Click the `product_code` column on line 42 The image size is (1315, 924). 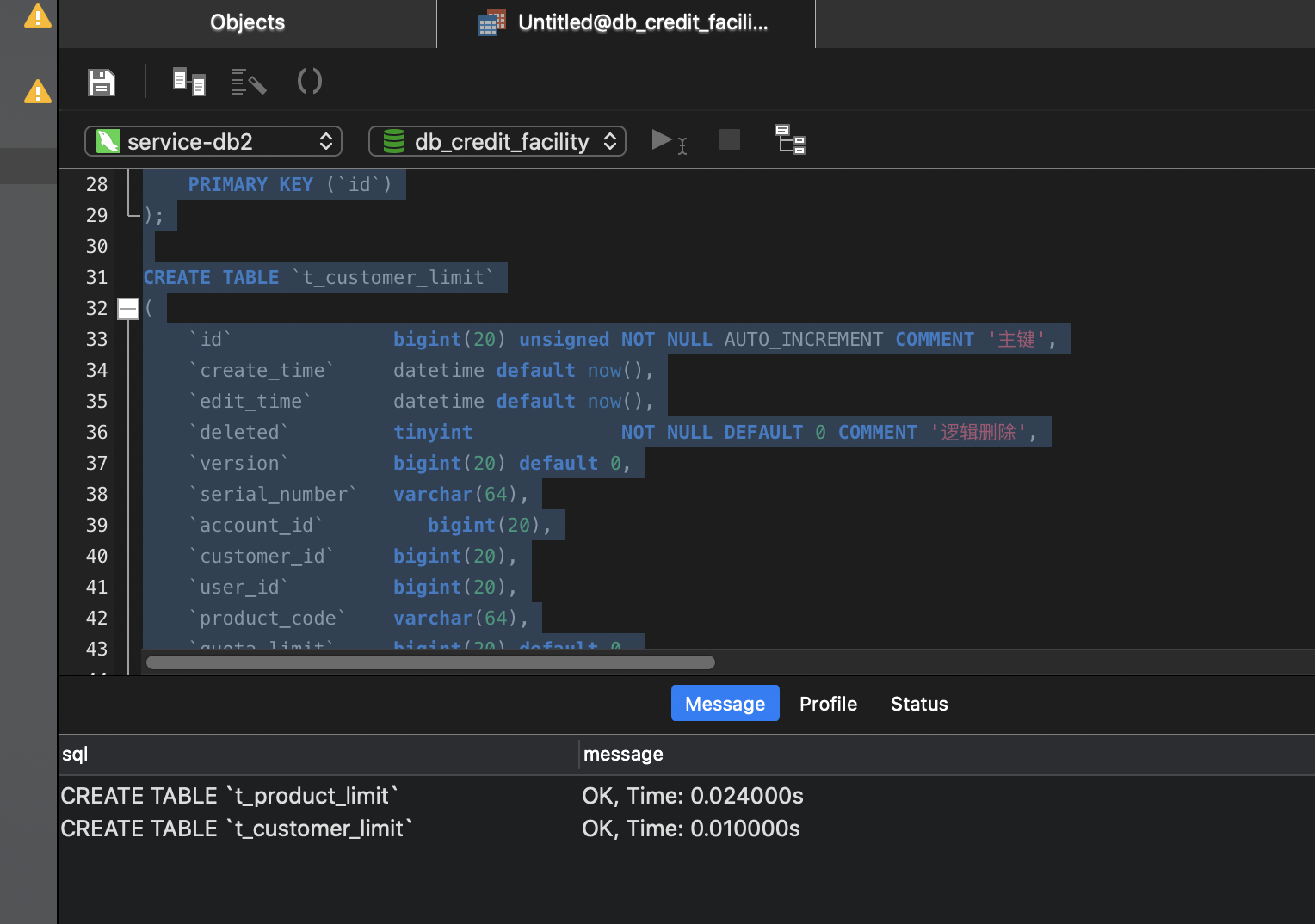[268, 618]
